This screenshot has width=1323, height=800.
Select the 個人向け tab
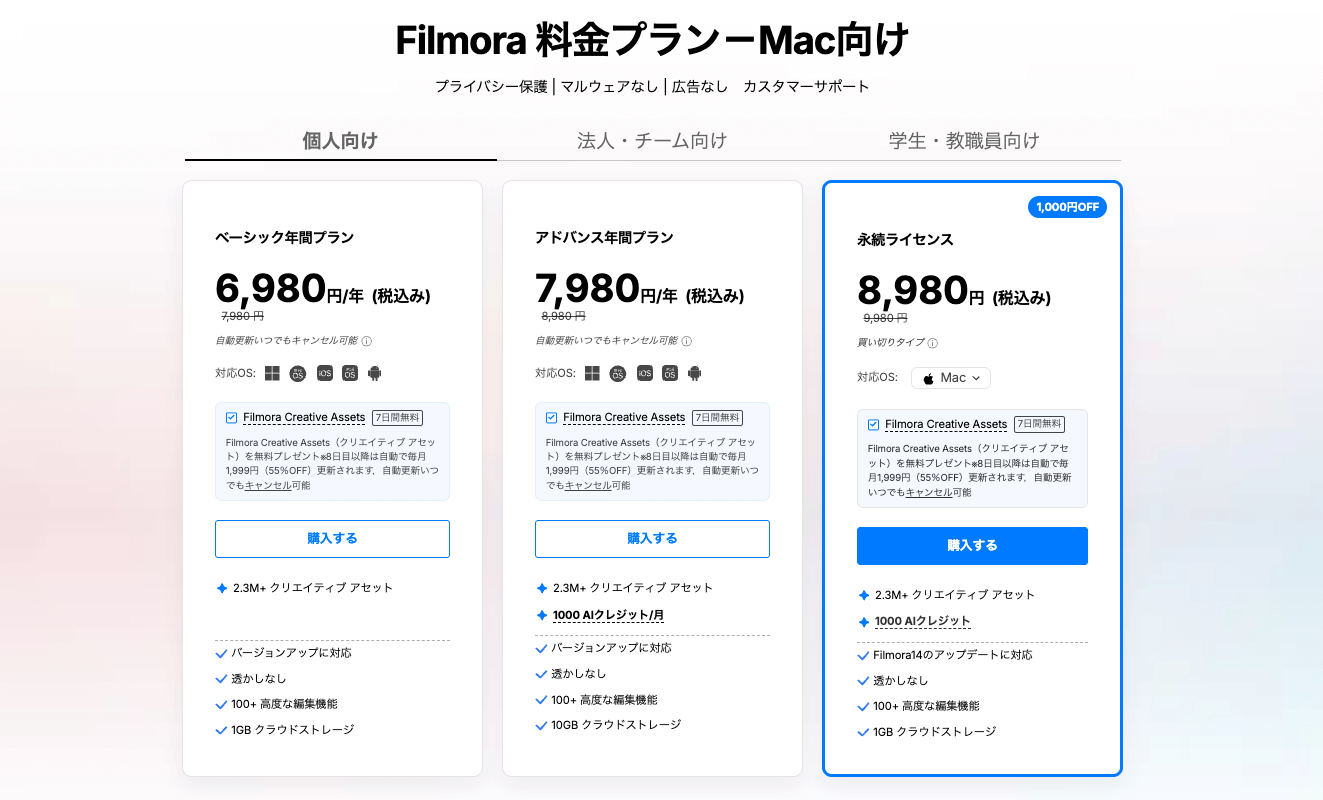click(340, 141)
